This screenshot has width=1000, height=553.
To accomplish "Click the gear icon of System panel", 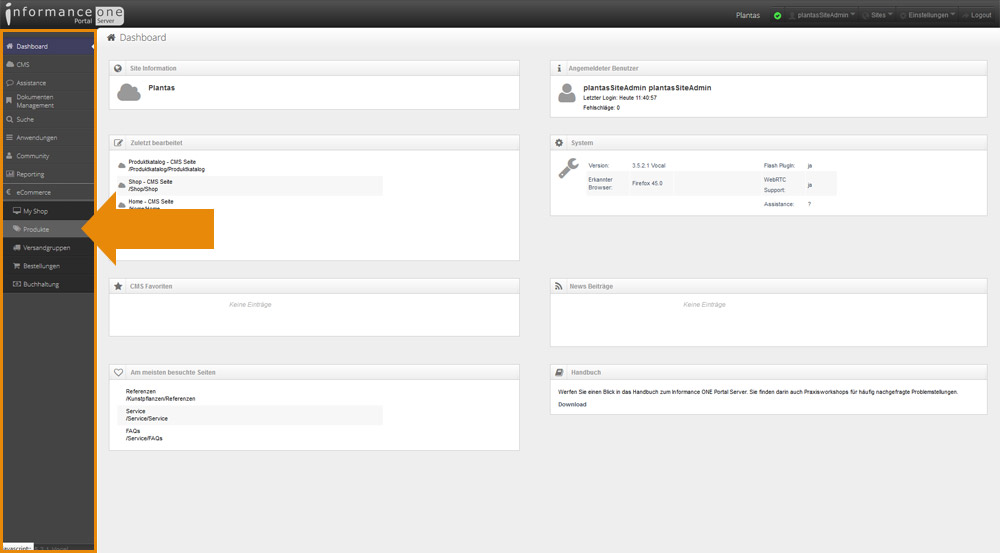I will coord(559,143).
